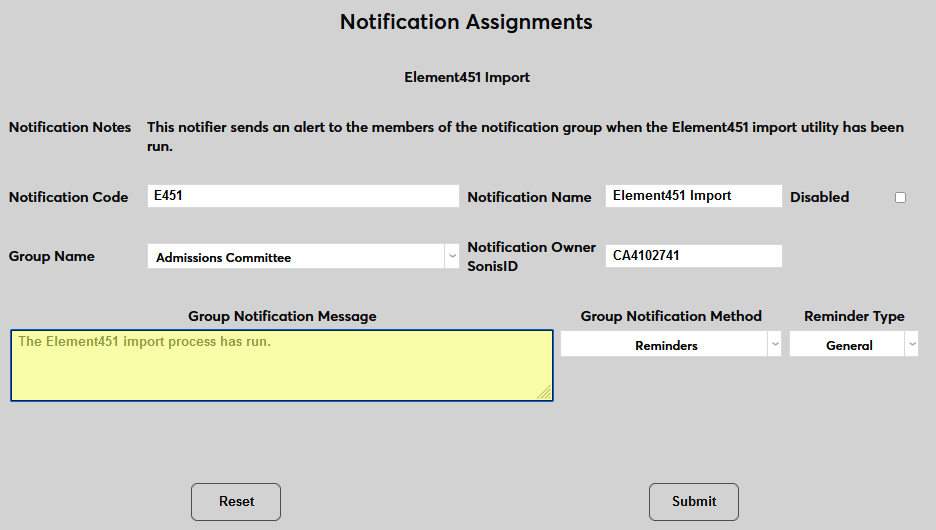Click the Notification Assignments page heading
The height and width of the screenshot is (530, 936).
466,22
